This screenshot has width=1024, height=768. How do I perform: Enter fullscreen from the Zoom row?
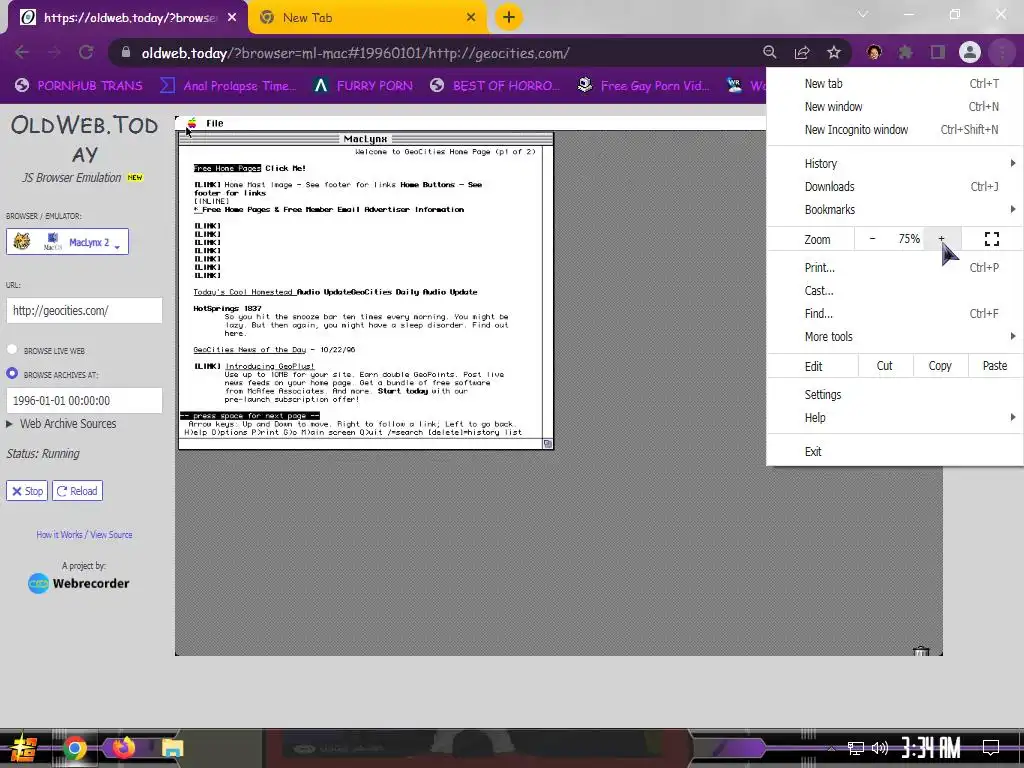pyautogui.click(x=991, y=239)
